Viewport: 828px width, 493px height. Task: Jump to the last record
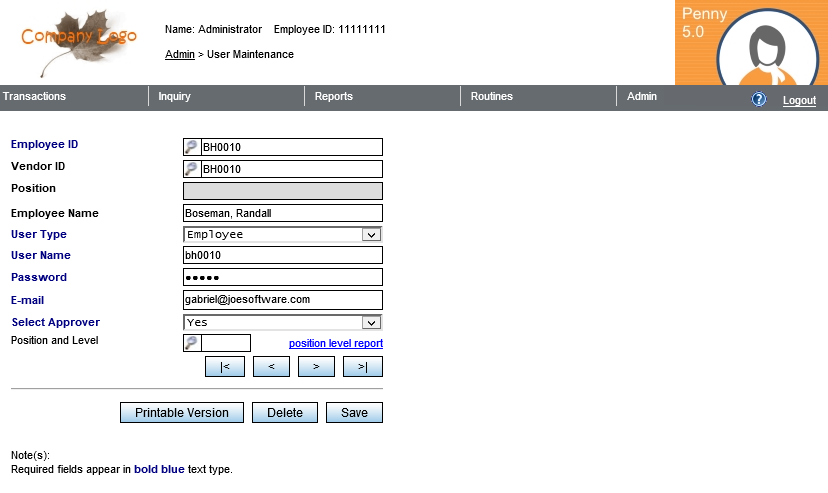[362, 367]
